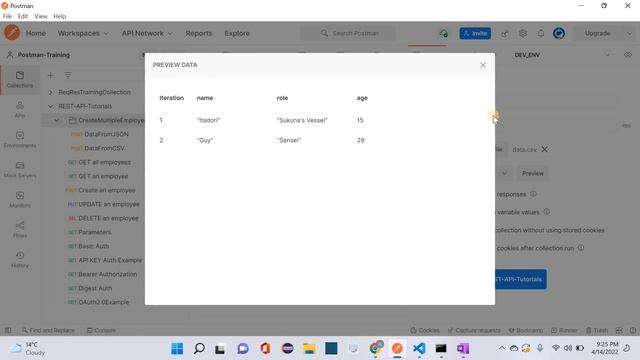Click the two-pane layout icon in the status bar
This screenshot has height=360, width=640.
point(619,330)
